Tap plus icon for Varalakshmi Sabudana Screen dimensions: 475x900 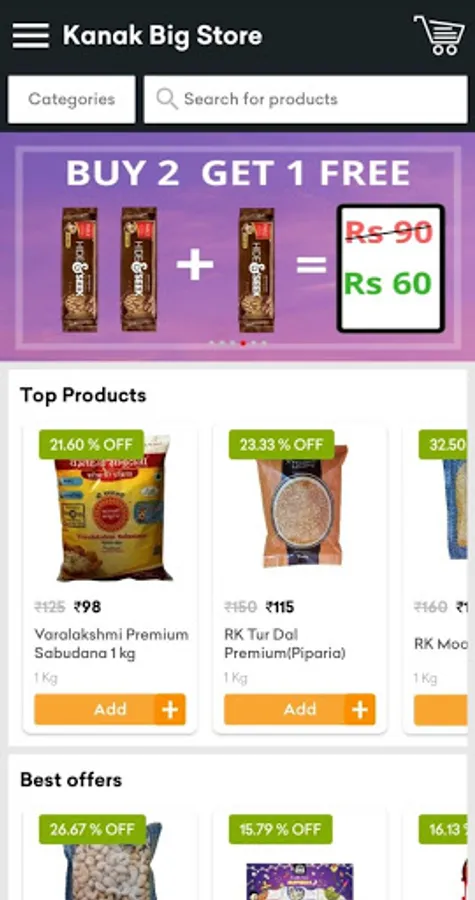(x=170, y=709)
